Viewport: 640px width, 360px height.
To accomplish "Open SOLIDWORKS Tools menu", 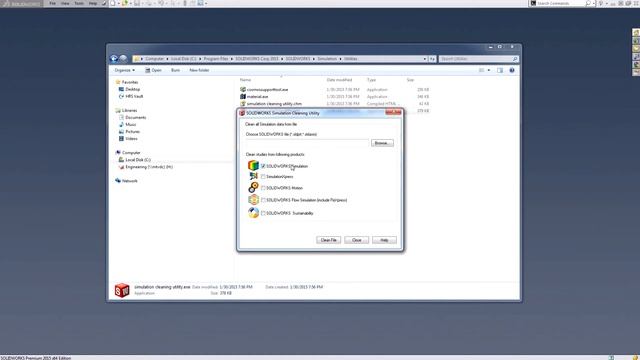I will point(79,3).
